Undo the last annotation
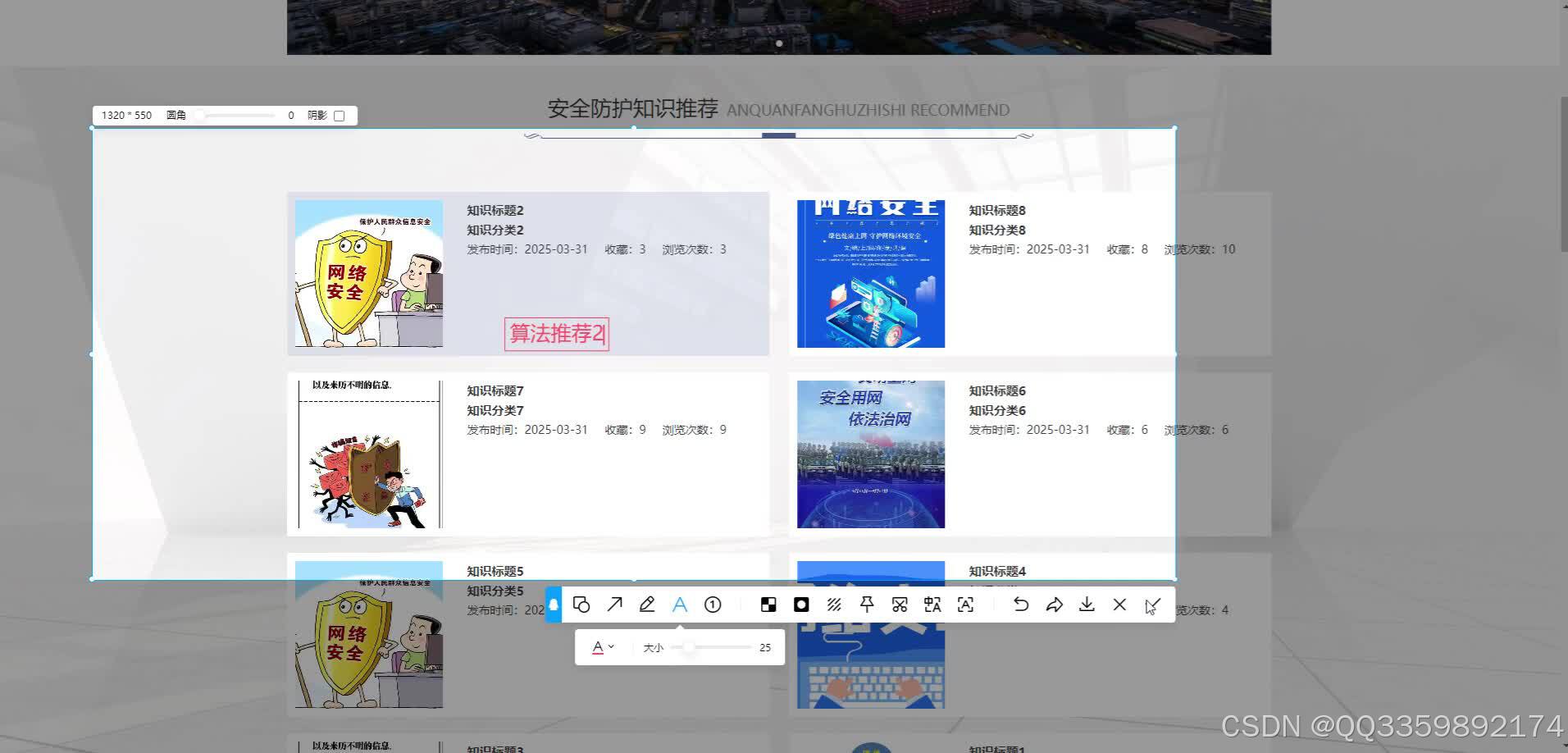 tap(1021, 605)
